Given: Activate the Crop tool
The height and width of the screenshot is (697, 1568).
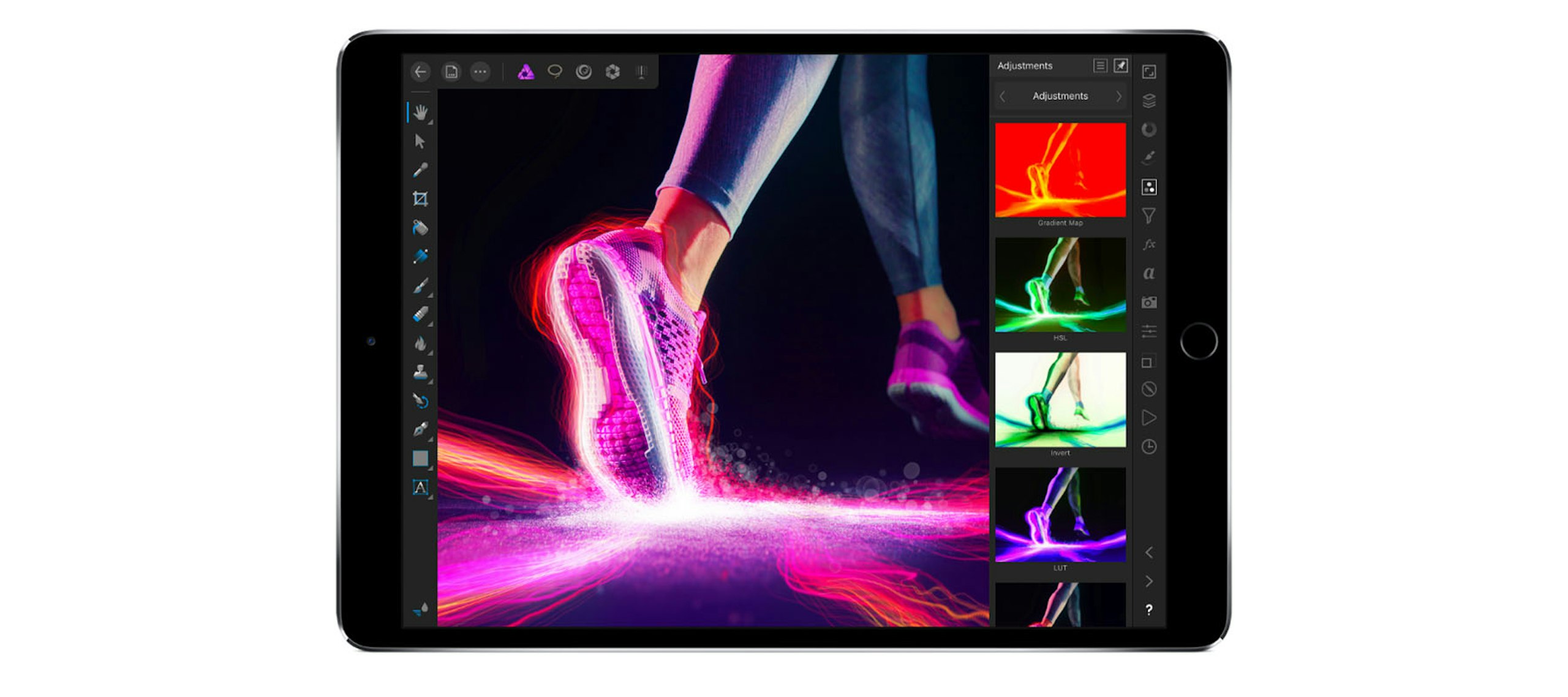Looking at the screenshot, I should click(420, 198).
